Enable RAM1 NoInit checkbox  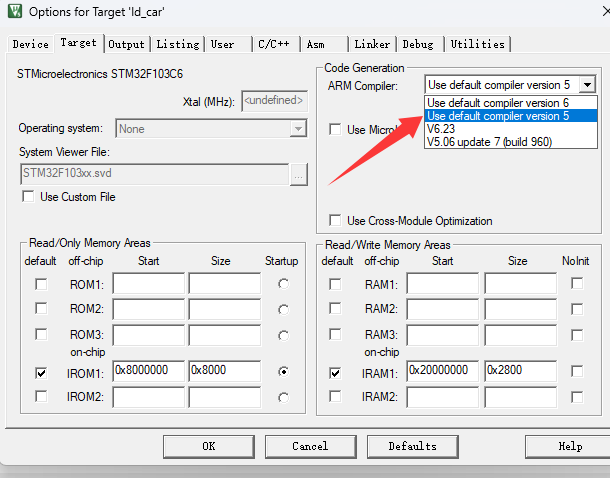click(x=577, y=283)
